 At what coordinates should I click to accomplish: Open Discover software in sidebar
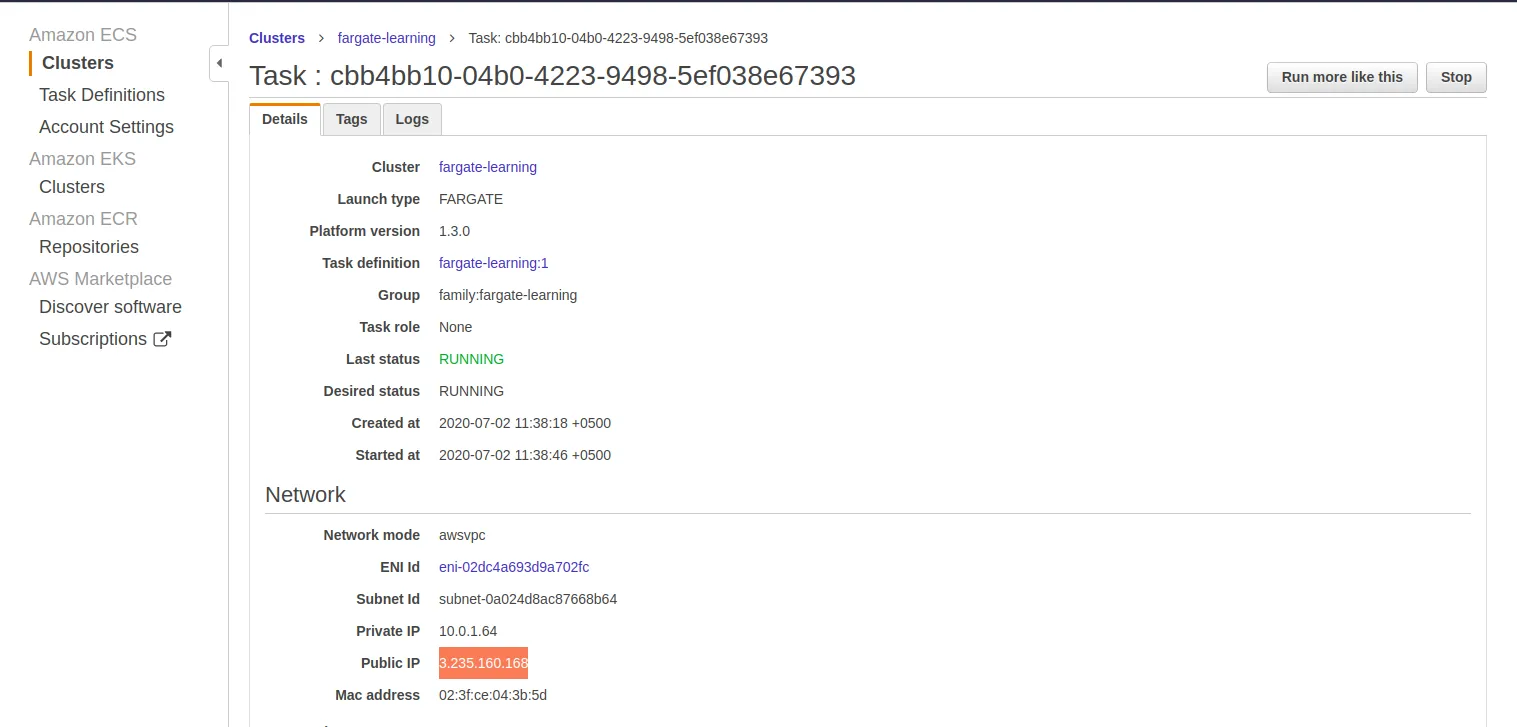point(110,307)
